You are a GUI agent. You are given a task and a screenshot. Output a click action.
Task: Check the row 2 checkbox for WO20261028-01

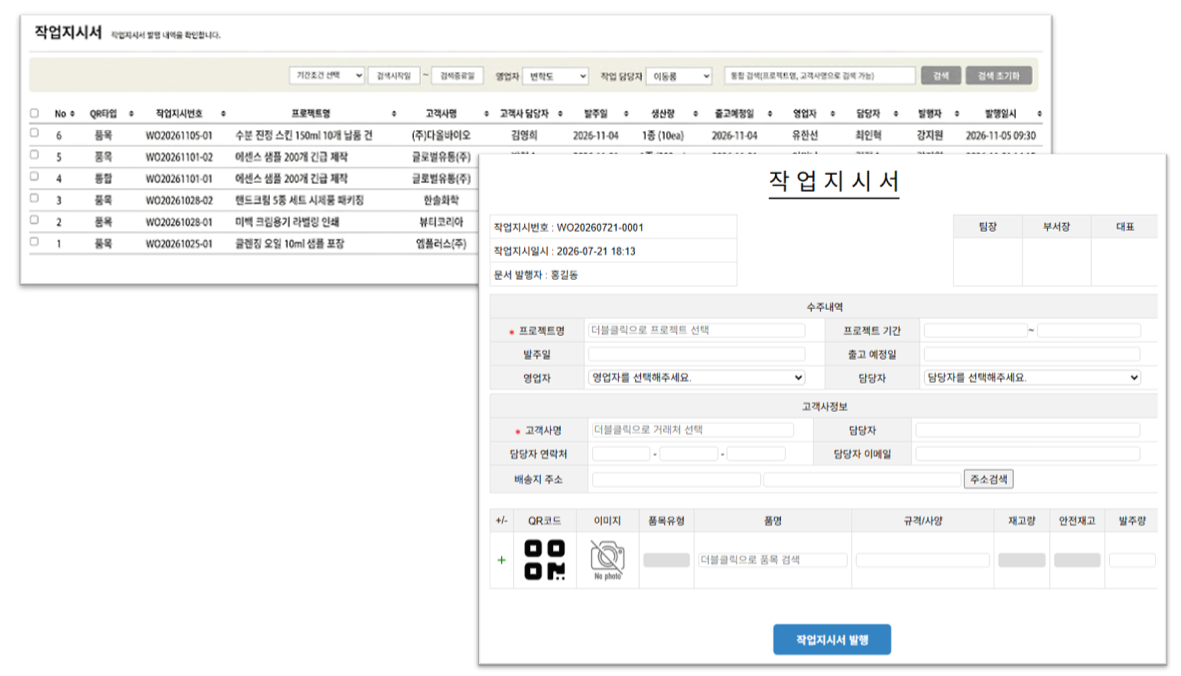pyautogui.click(x=34, y=220)
